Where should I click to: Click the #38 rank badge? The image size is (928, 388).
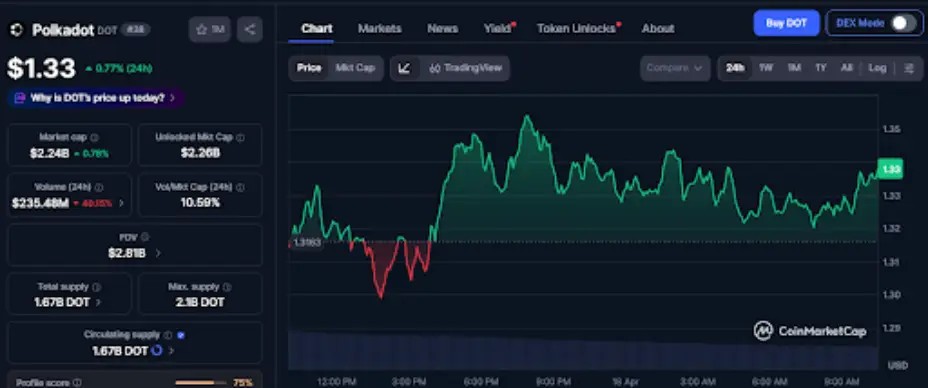tap(136, 29)
